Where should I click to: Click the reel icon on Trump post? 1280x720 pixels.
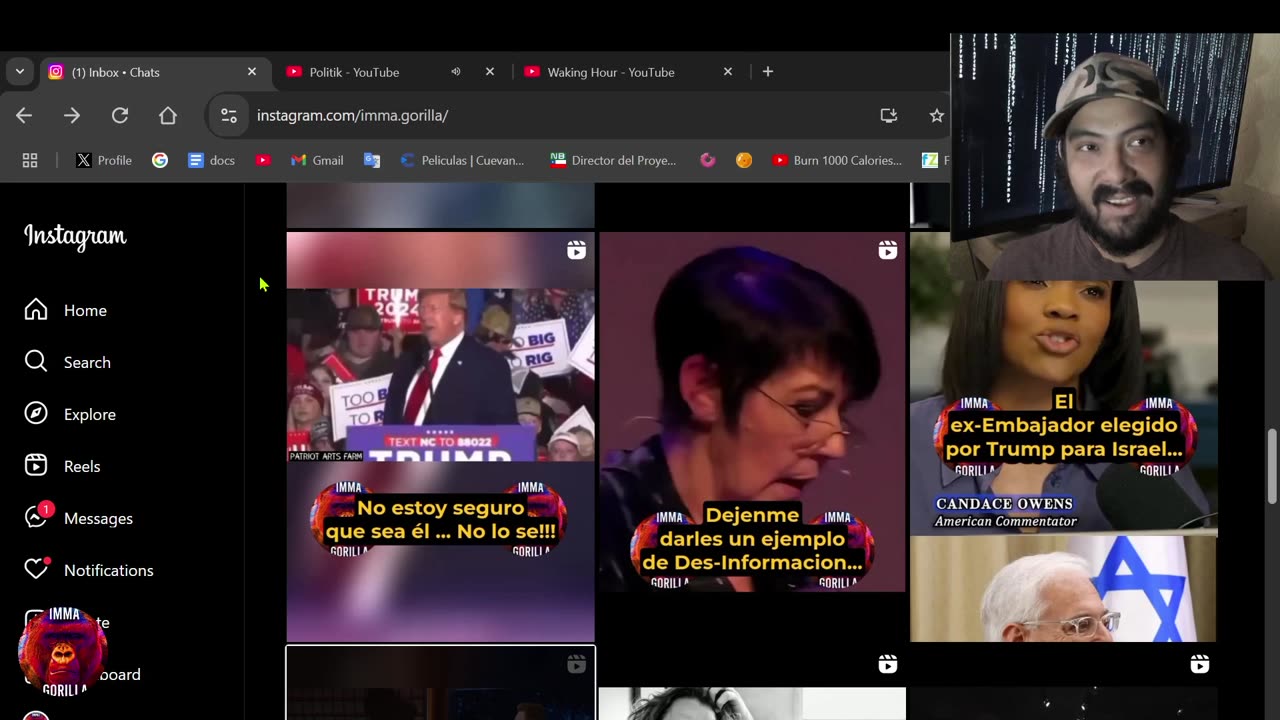576,250
